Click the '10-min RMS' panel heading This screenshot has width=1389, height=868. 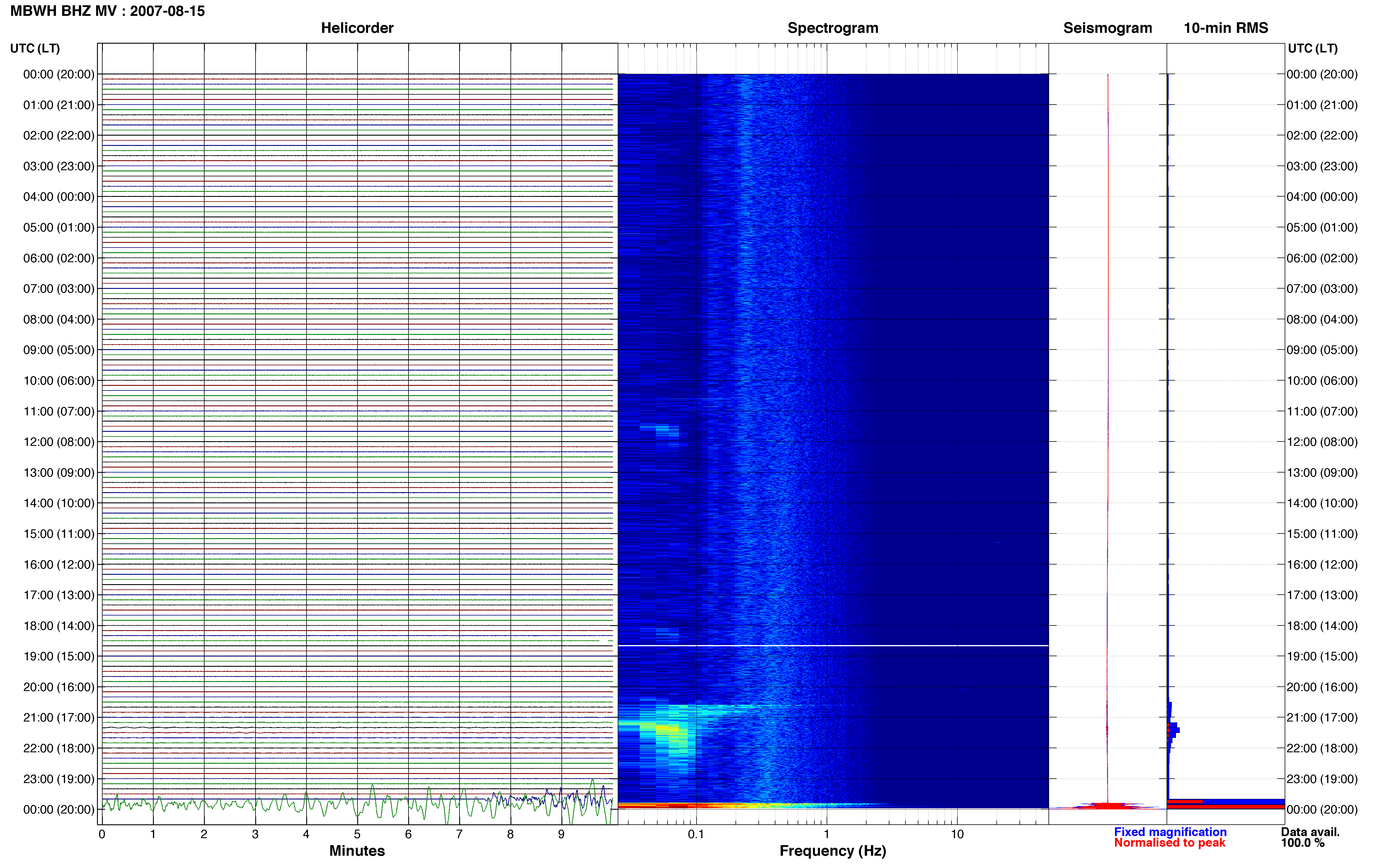[1225, 28]
